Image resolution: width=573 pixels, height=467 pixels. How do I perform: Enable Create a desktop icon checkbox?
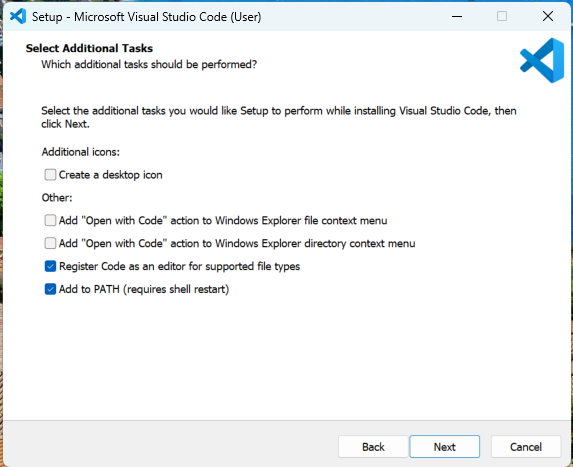click(x=50, y=175)
